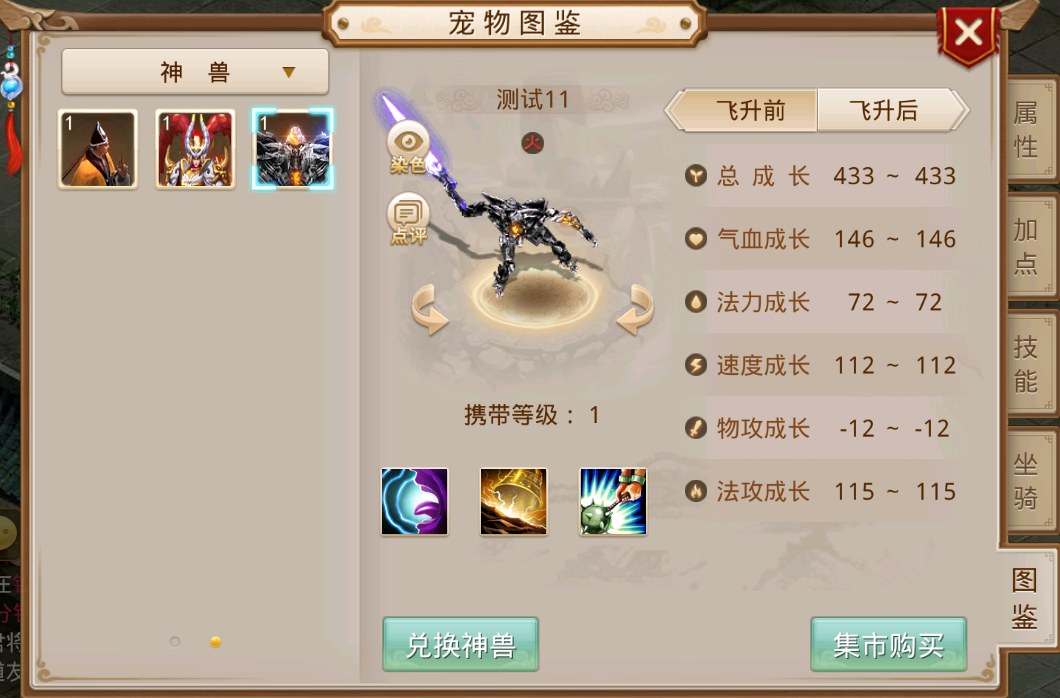Select the spiked mace skill icon

pyautogui.click(x=613, y=501)
